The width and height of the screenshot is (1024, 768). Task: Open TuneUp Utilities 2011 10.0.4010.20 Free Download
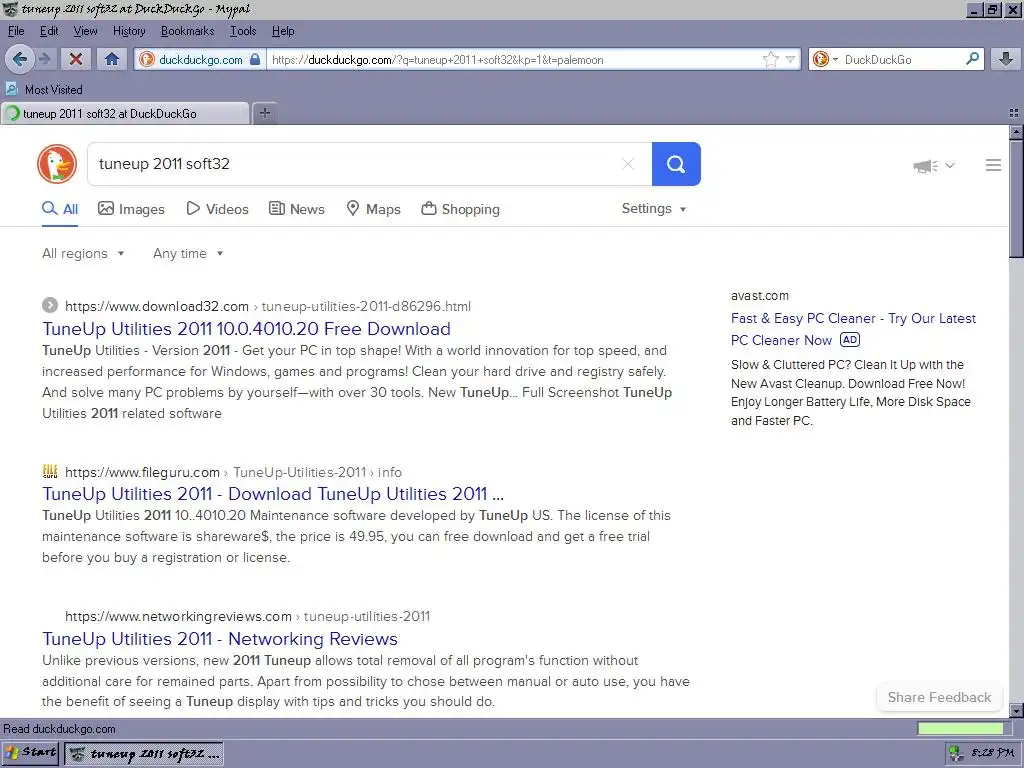click(246, 328)
